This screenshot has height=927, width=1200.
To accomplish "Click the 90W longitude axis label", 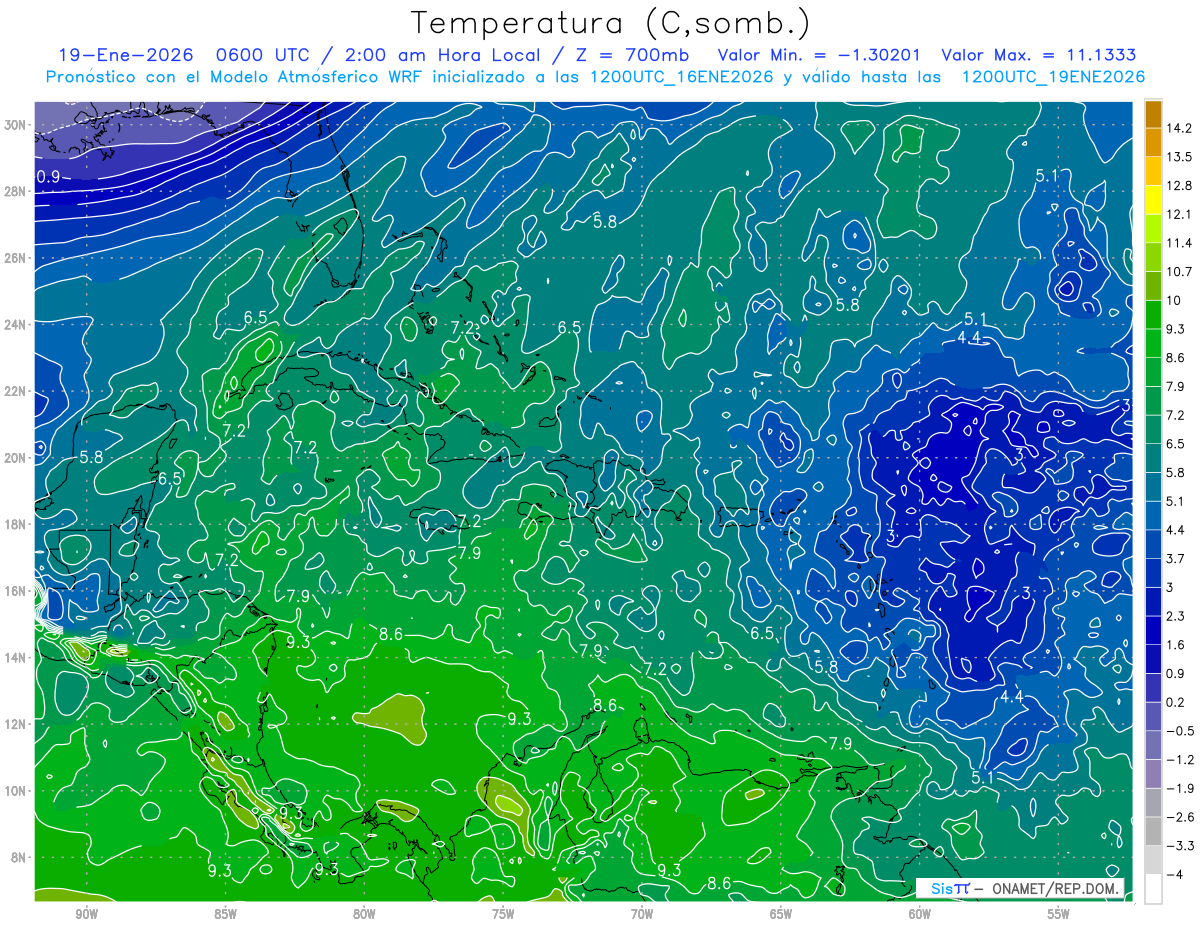I will pos(86,914).
